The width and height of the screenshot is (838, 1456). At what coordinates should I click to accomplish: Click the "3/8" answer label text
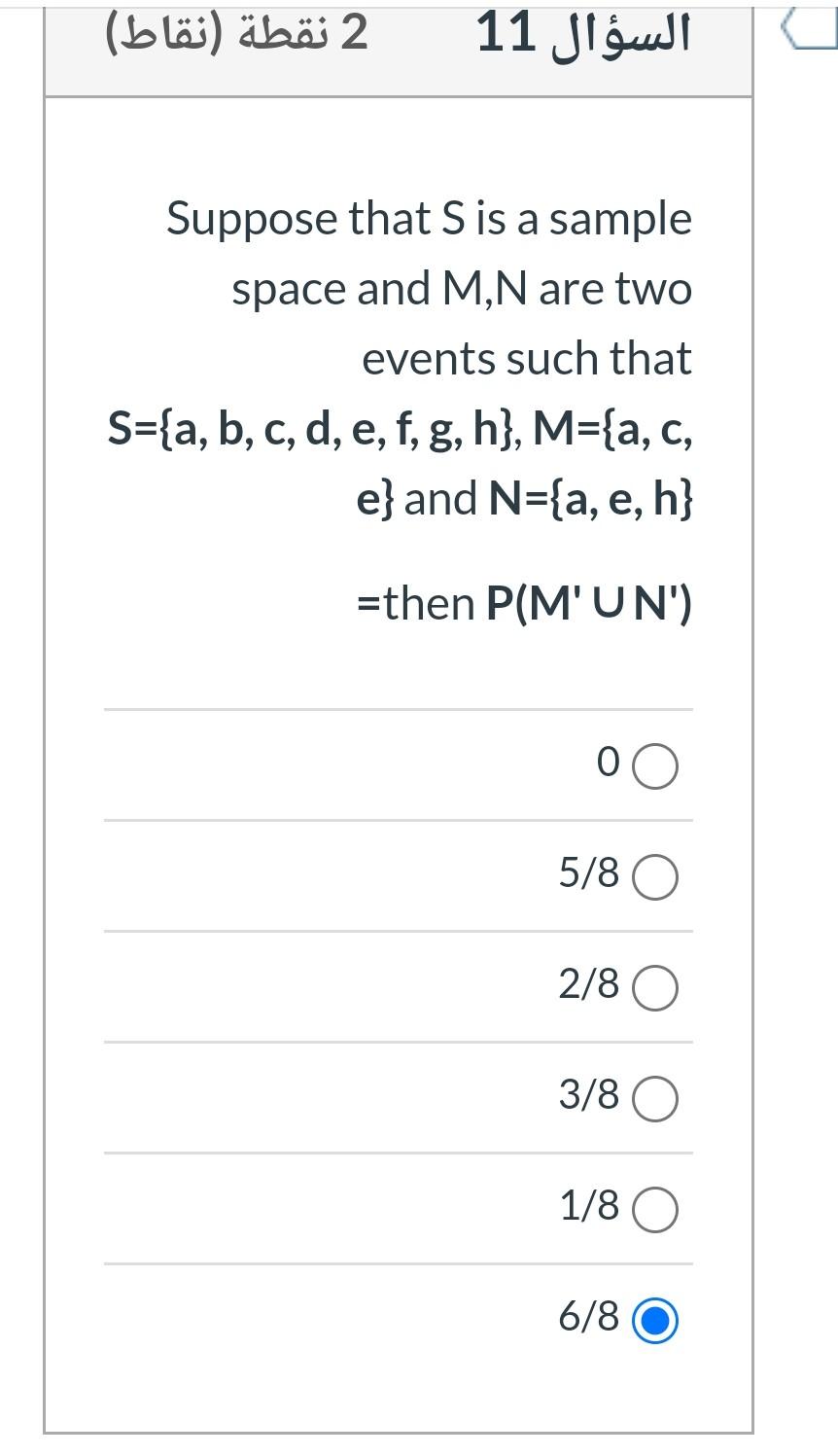[589, 1095]
